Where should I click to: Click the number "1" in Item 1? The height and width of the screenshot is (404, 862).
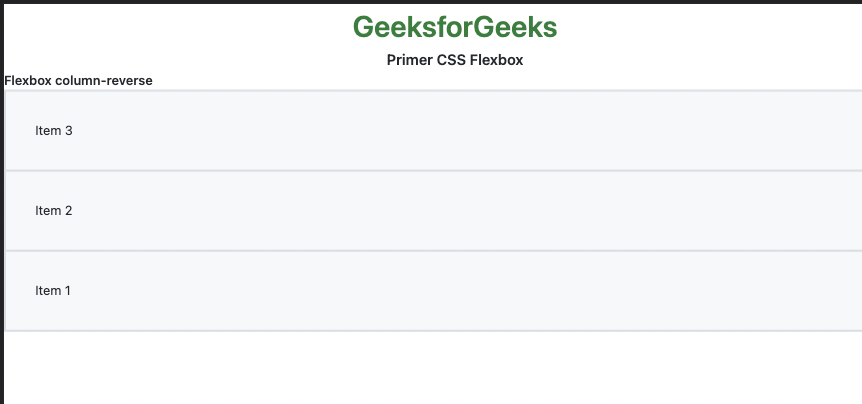tap(67, 291)
